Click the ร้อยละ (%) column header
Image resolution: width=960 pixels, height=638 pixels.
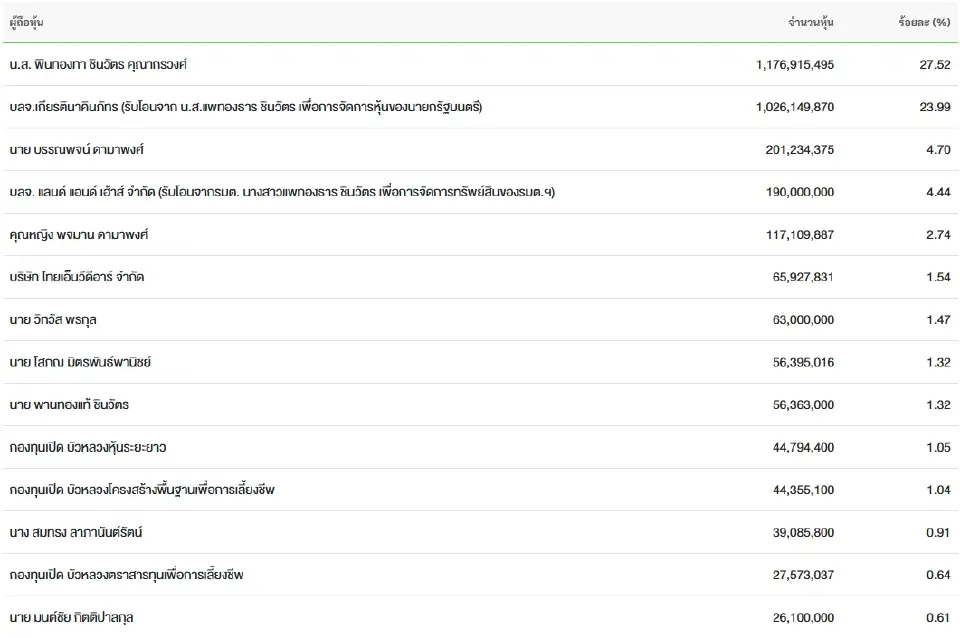coord(923,22)
